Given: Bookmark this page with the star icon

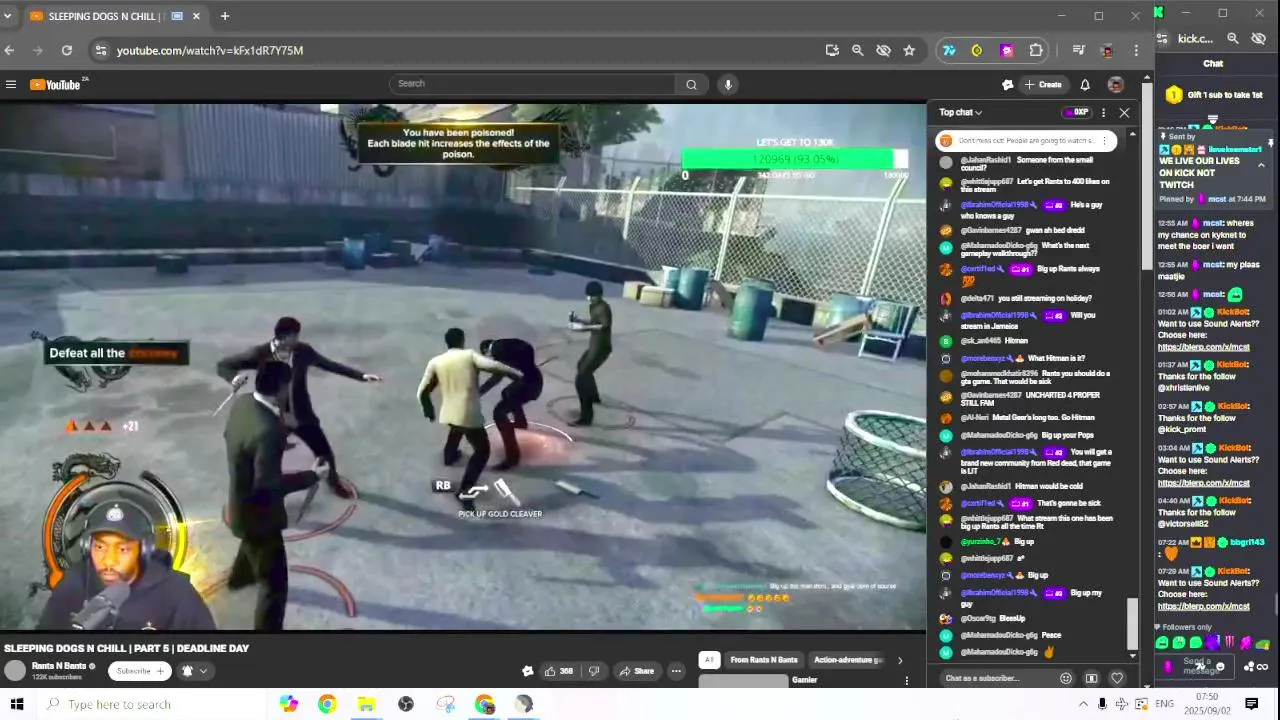Looking at the screenshot, I should [x=909, y=50].
